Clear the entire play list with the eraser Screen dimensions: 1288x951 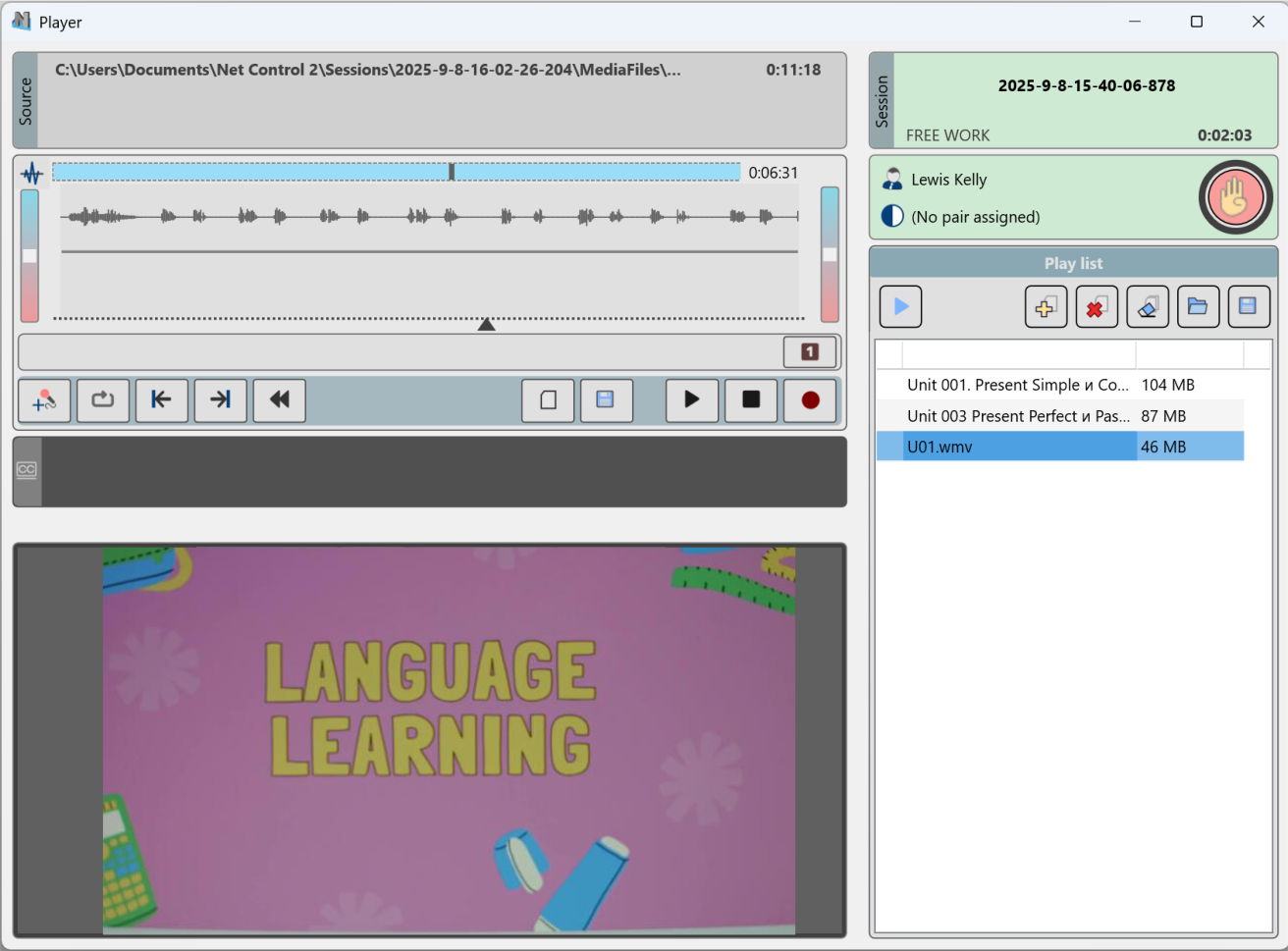pyautogui.click(x=1148, y=306)
